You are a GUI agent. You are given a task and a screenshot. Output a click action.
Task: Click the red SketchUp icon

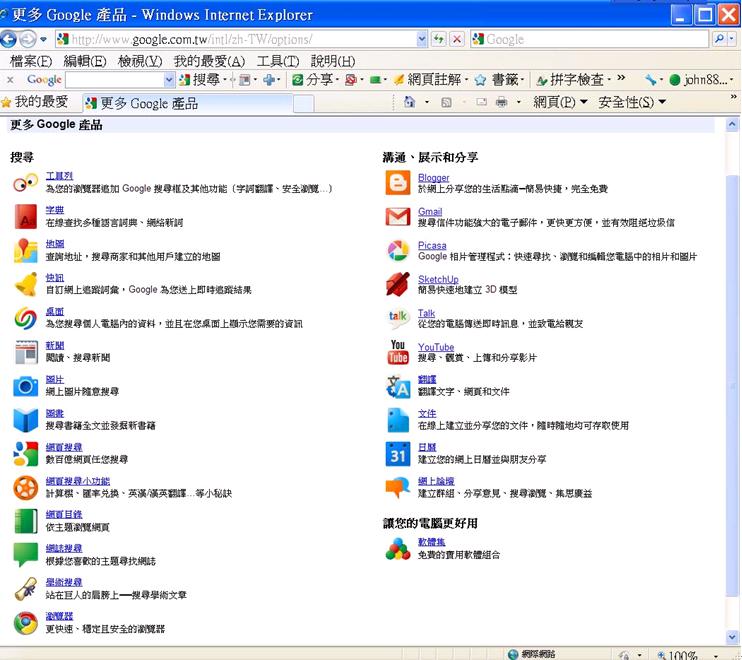coord(398,284)
